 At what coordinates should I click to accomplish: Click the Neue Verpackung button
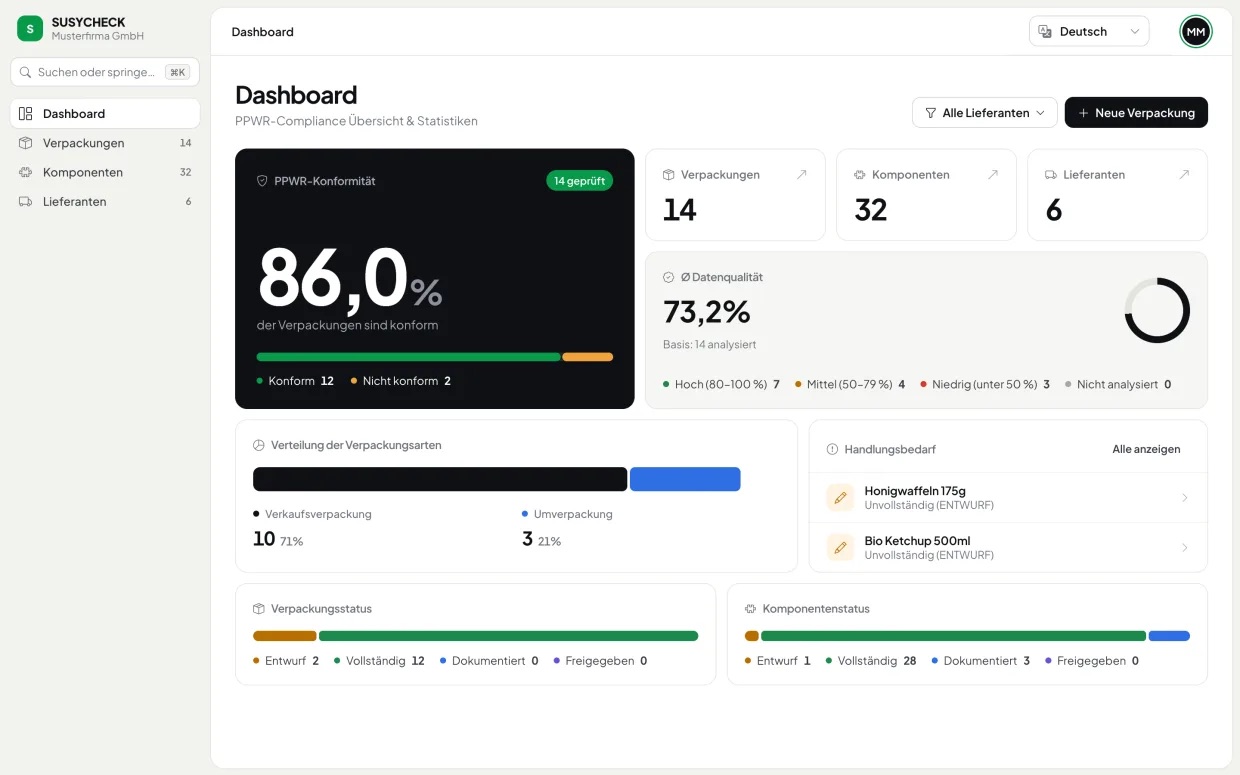tap(1136, 113)
